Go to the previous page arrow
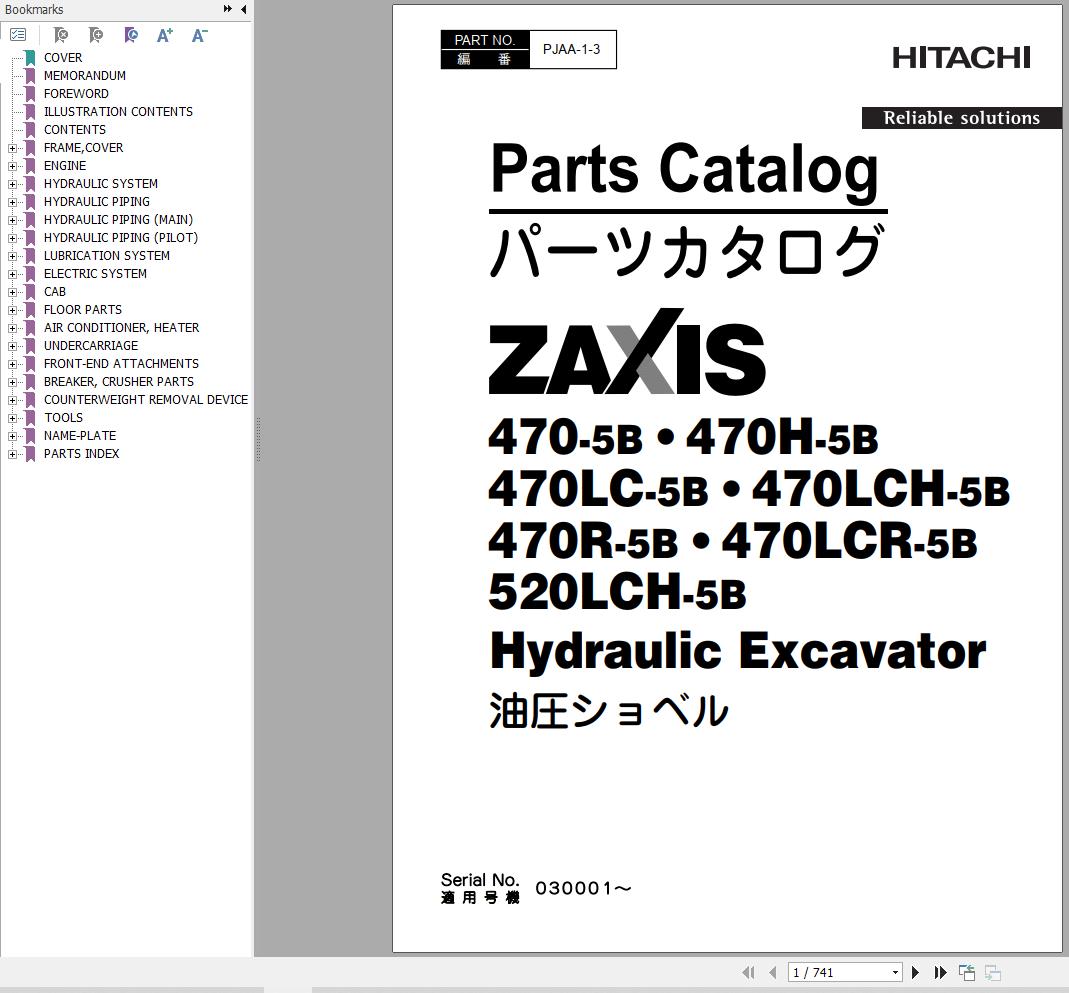 point(772,973)
